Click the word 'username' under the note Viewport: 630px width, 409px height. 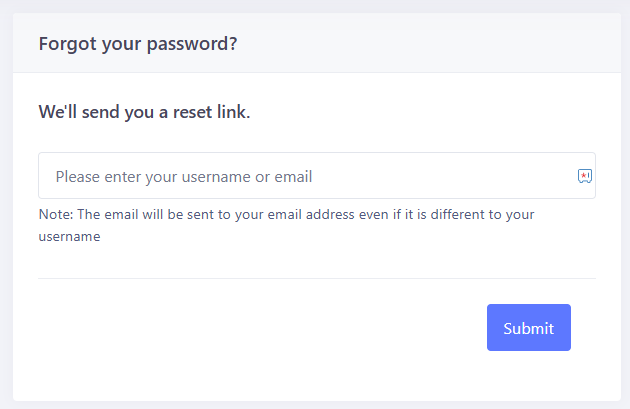click(69, 236)
